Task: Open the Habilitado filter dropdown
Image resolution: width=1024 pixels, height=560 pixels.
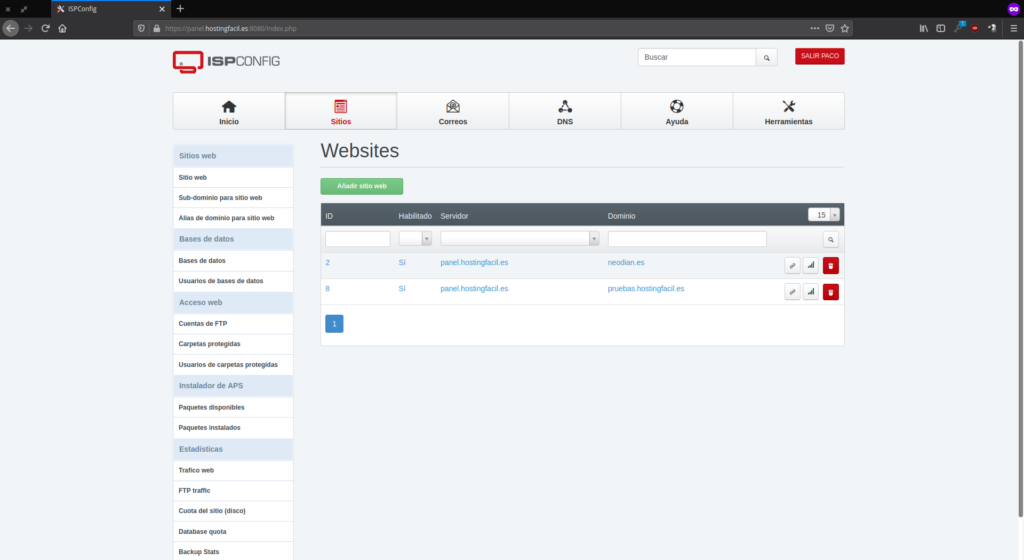Action: coord(415,239)
